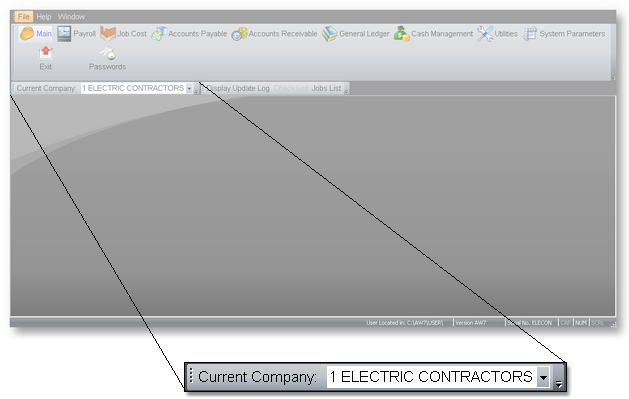The width and height of the screenshot is (629, 399).
Task: Click Display Update Log
Action: pyautogui.click(x=238, y=88)
